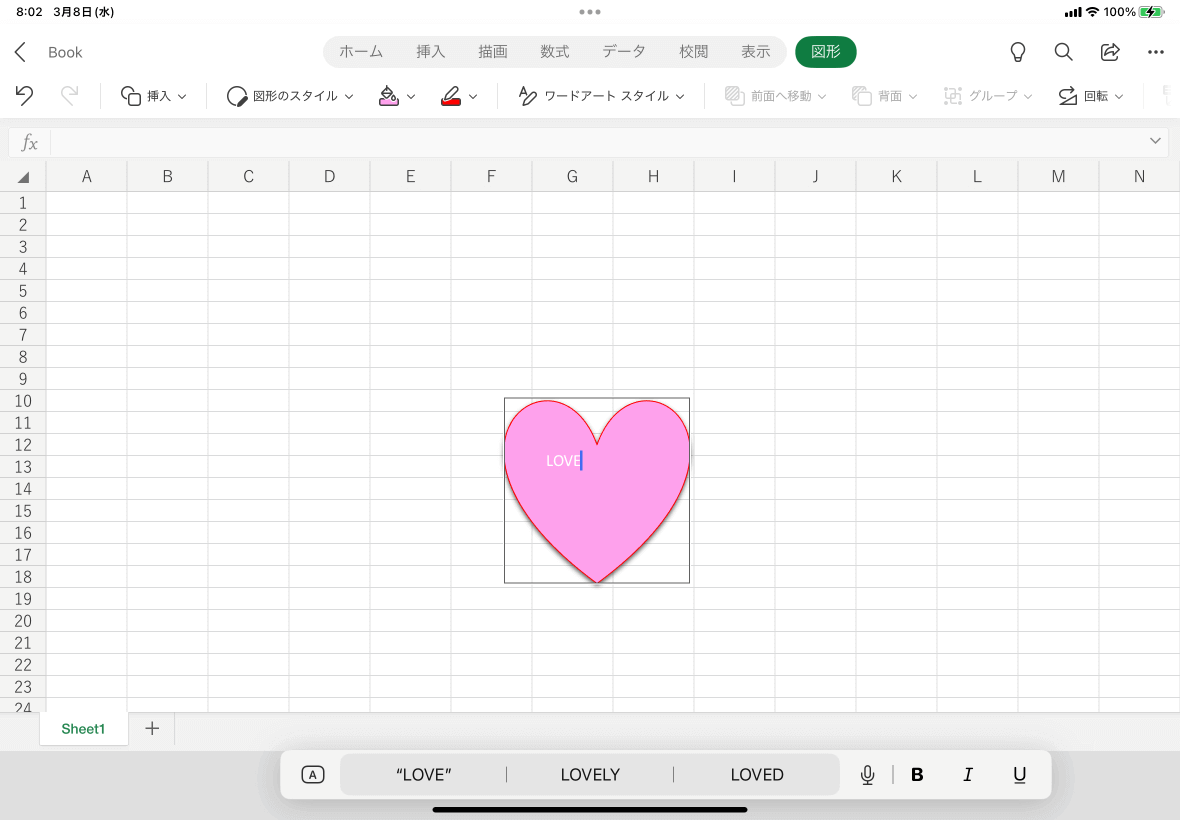Open Bring Forward (前面へ移動) menu
Screen dimensions: 1180x820
tap(775, 96)
